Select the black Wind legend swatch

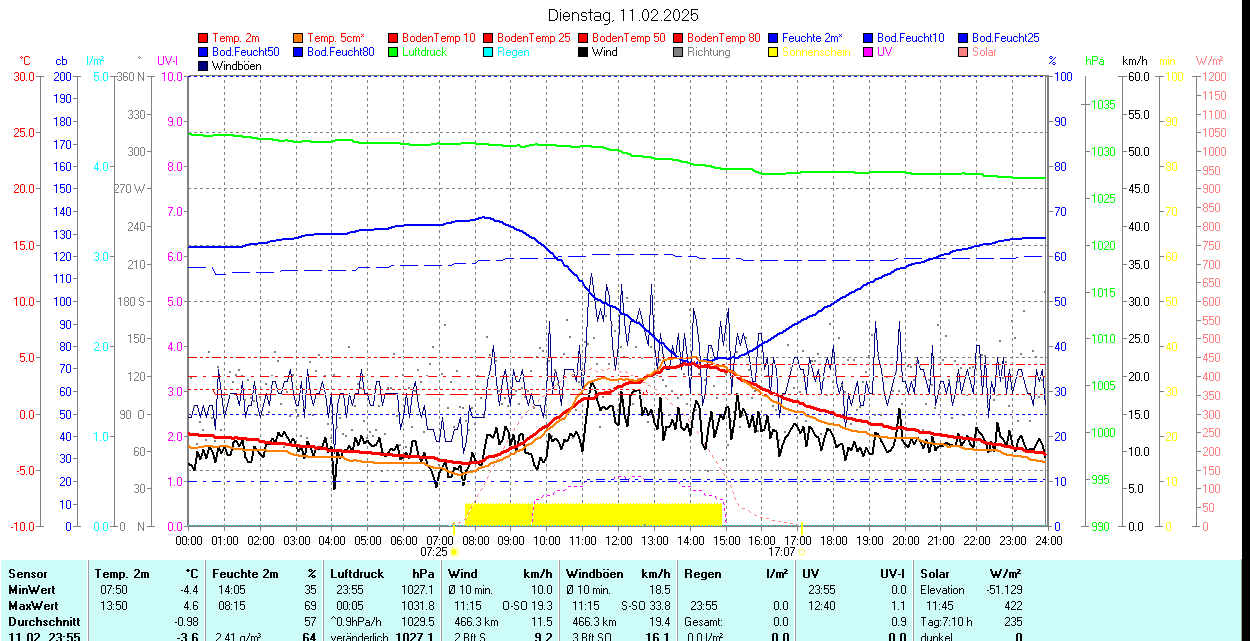[583, 52]
